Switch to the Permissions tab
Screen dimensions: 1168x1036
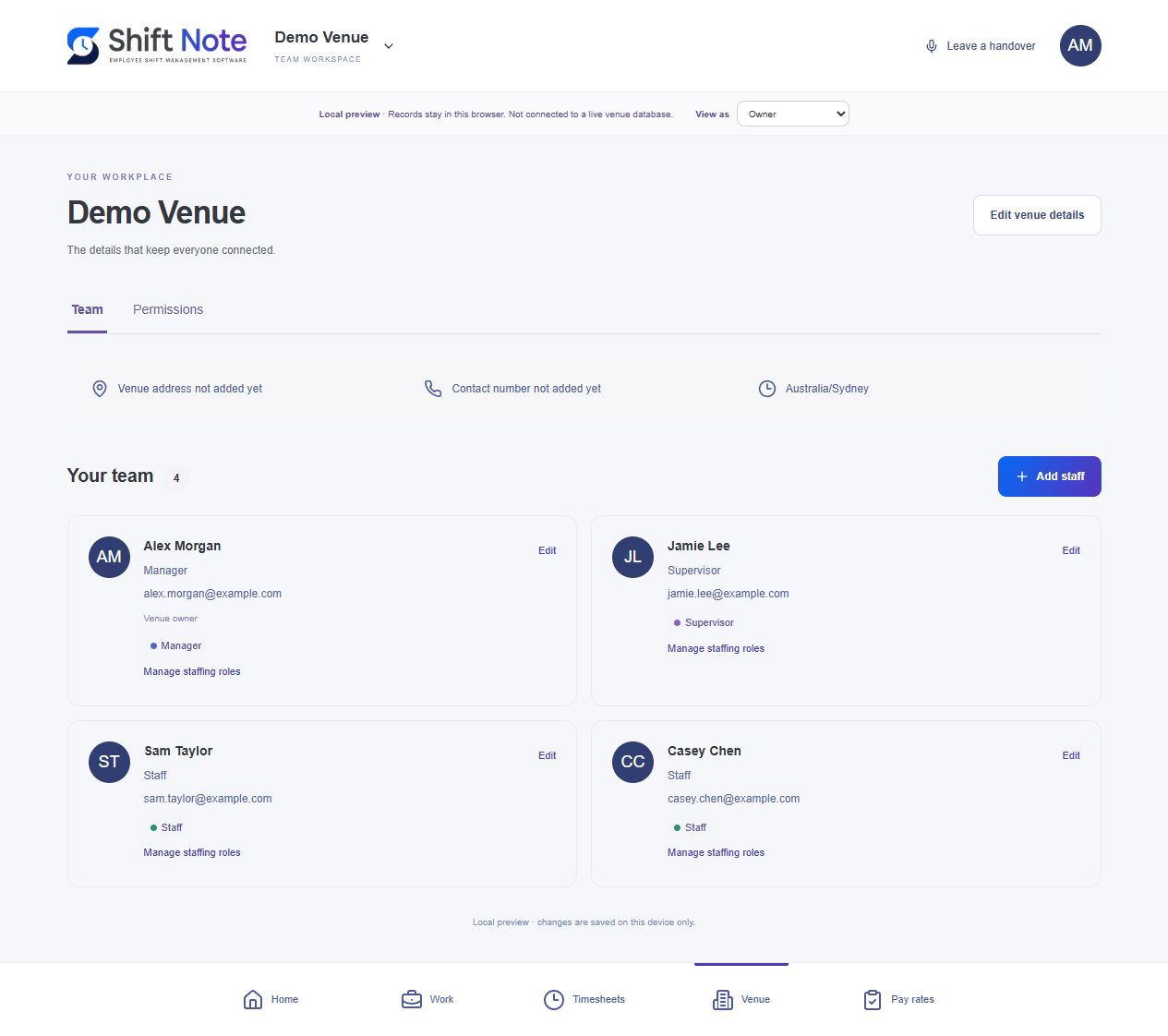pos(168,309)
